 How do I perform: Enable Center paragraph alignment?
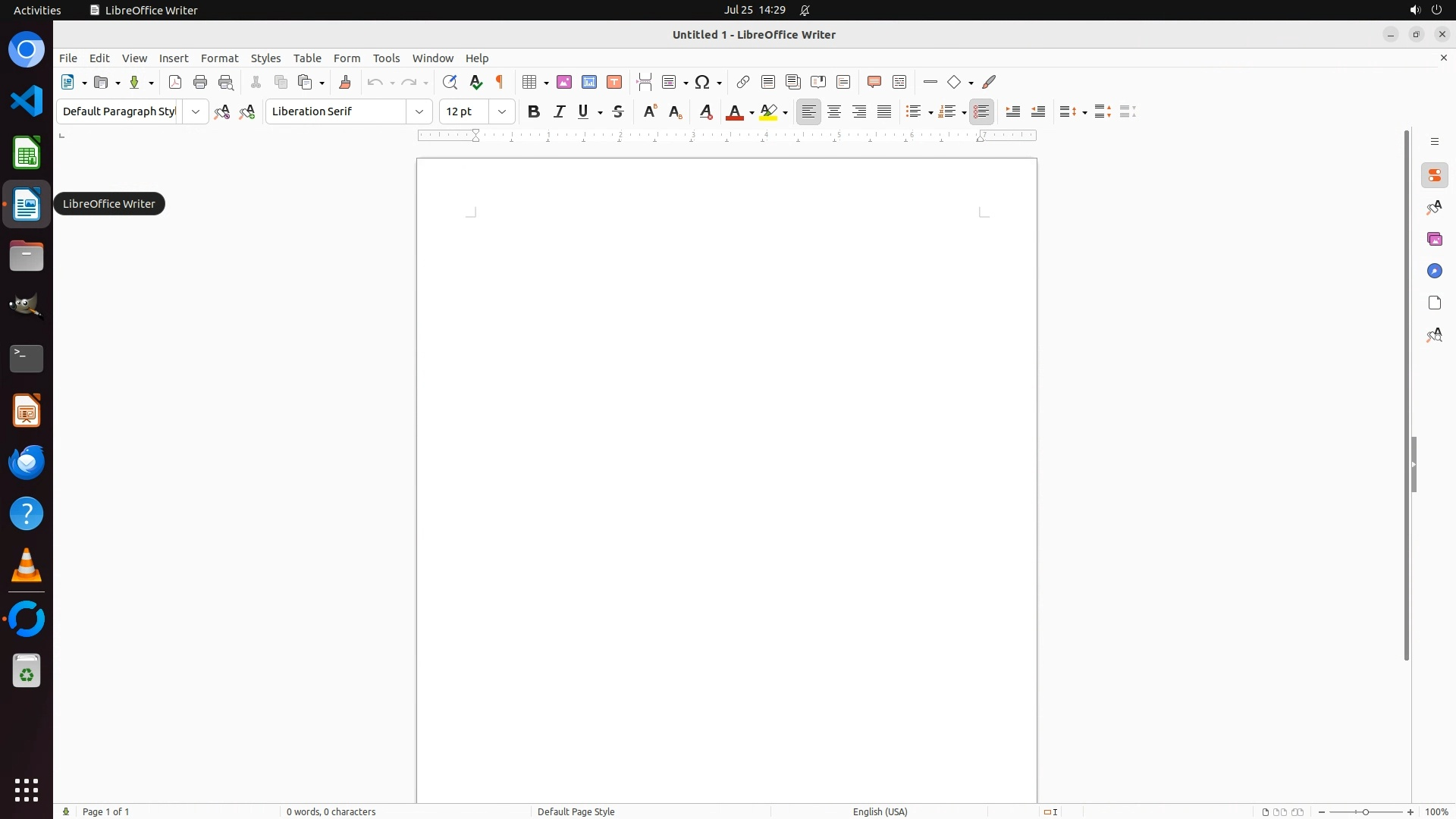pos(834,111)
